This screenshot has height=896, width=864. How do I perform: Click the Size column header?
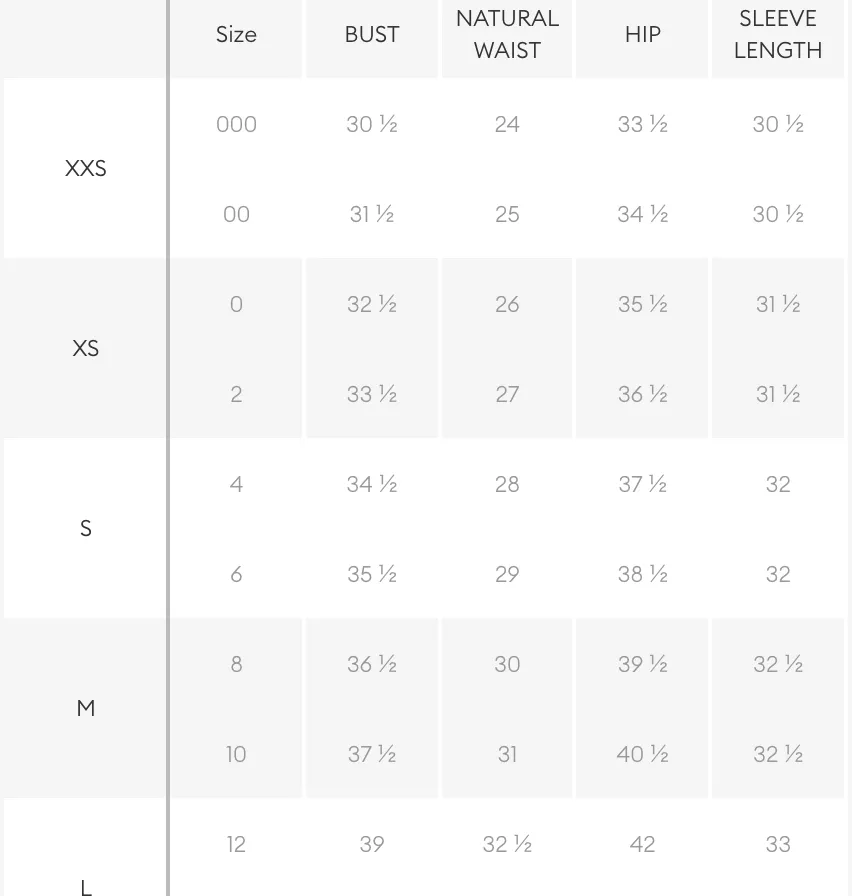click(237, 35)
